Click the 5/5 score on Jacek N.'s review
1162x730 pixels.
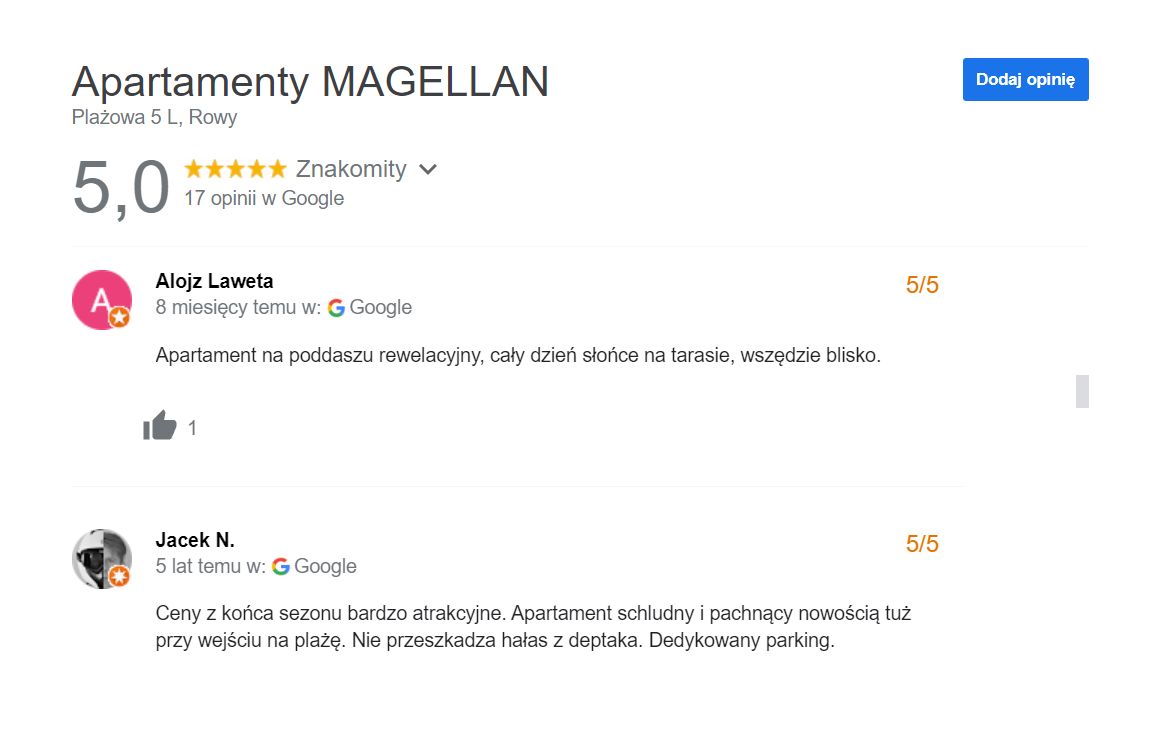tap(922, 544)
